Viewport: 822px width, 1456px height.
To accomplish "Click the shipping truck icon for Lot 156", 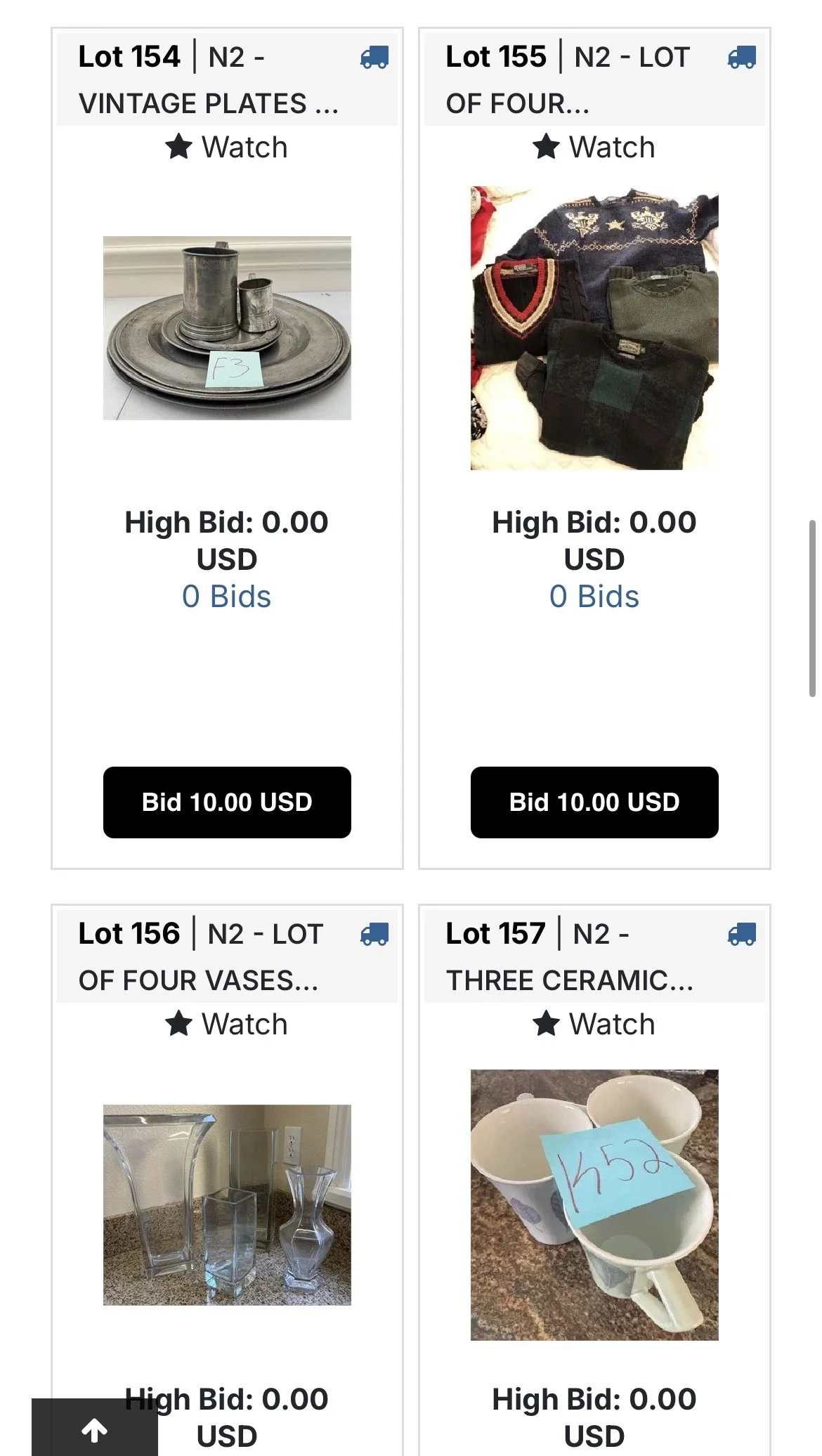I will tap(374, 934).
